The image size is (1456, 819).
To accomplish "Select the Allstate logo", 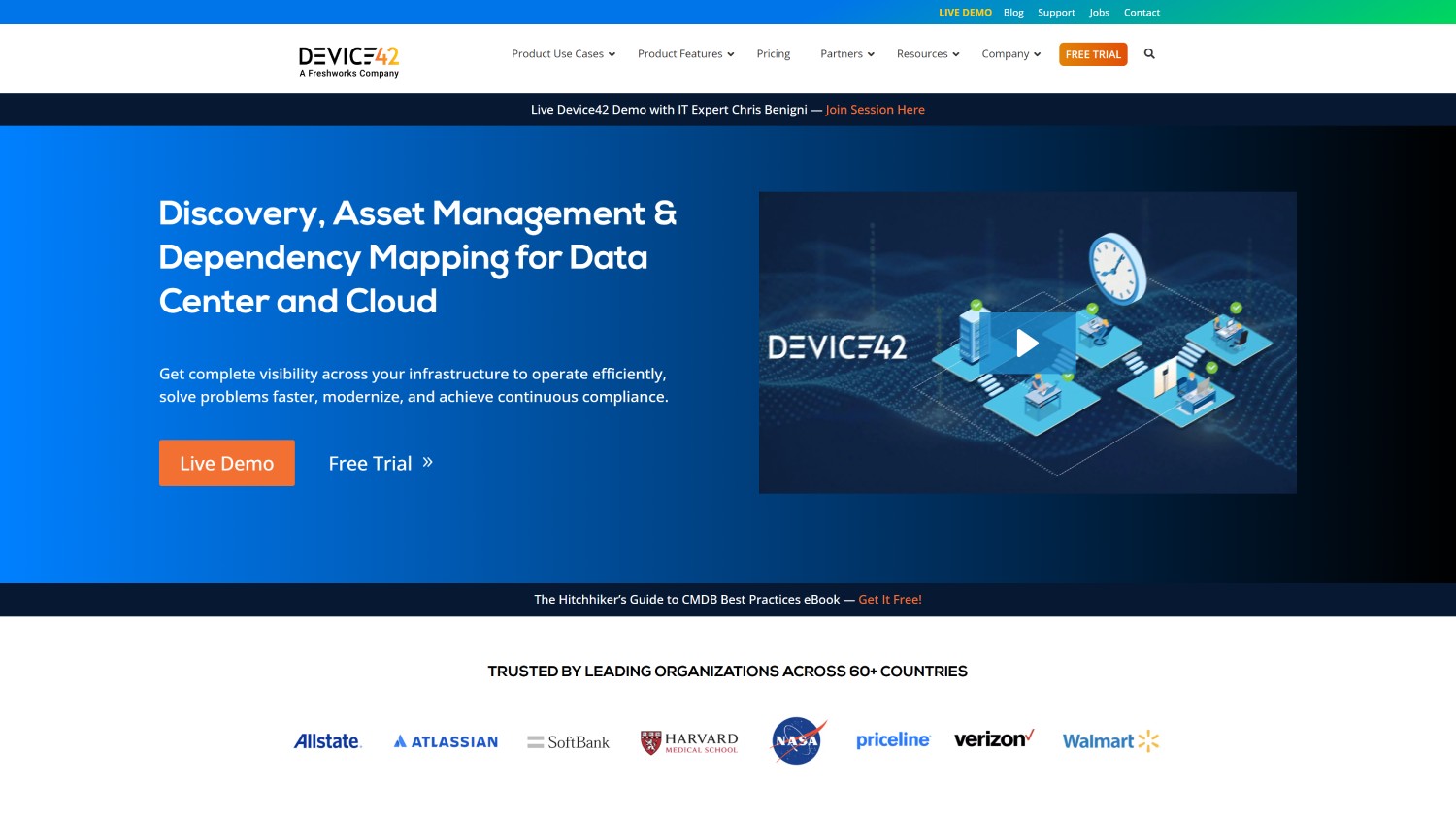I will pyautogui.click(x=328, y=739).
